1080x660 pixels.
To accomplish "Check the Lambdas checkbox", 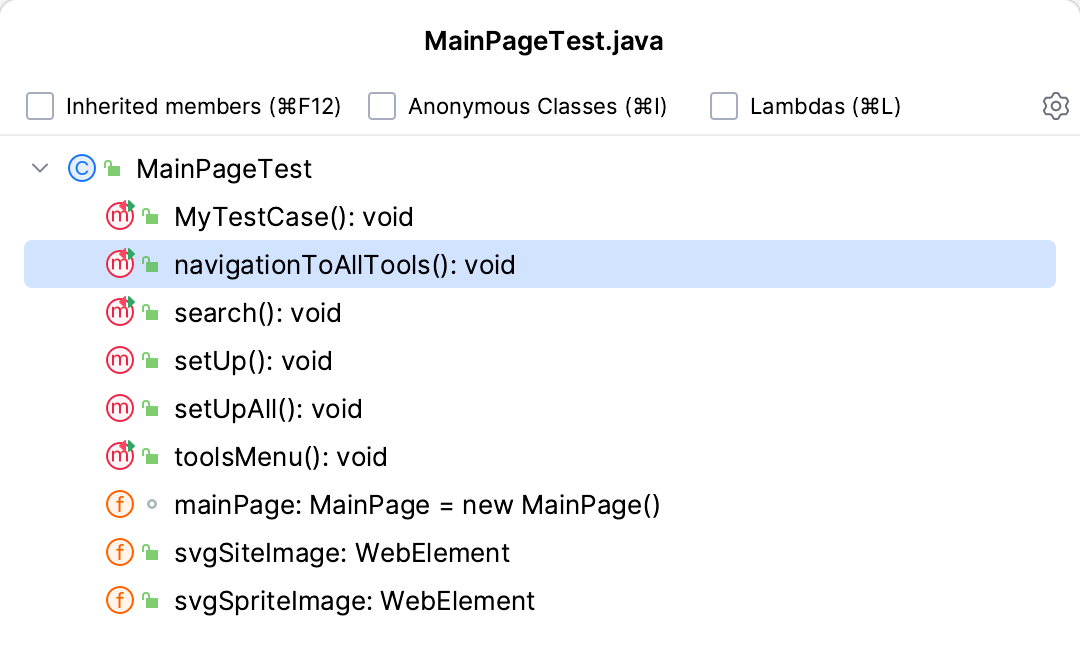I will coord(724,106).
